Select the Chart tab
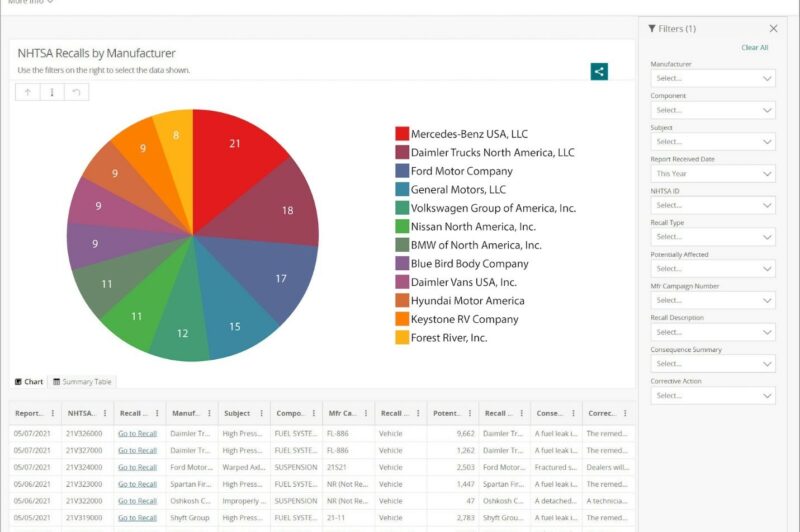The width and height of the screenshot is (800, 532). coord(29,382)
